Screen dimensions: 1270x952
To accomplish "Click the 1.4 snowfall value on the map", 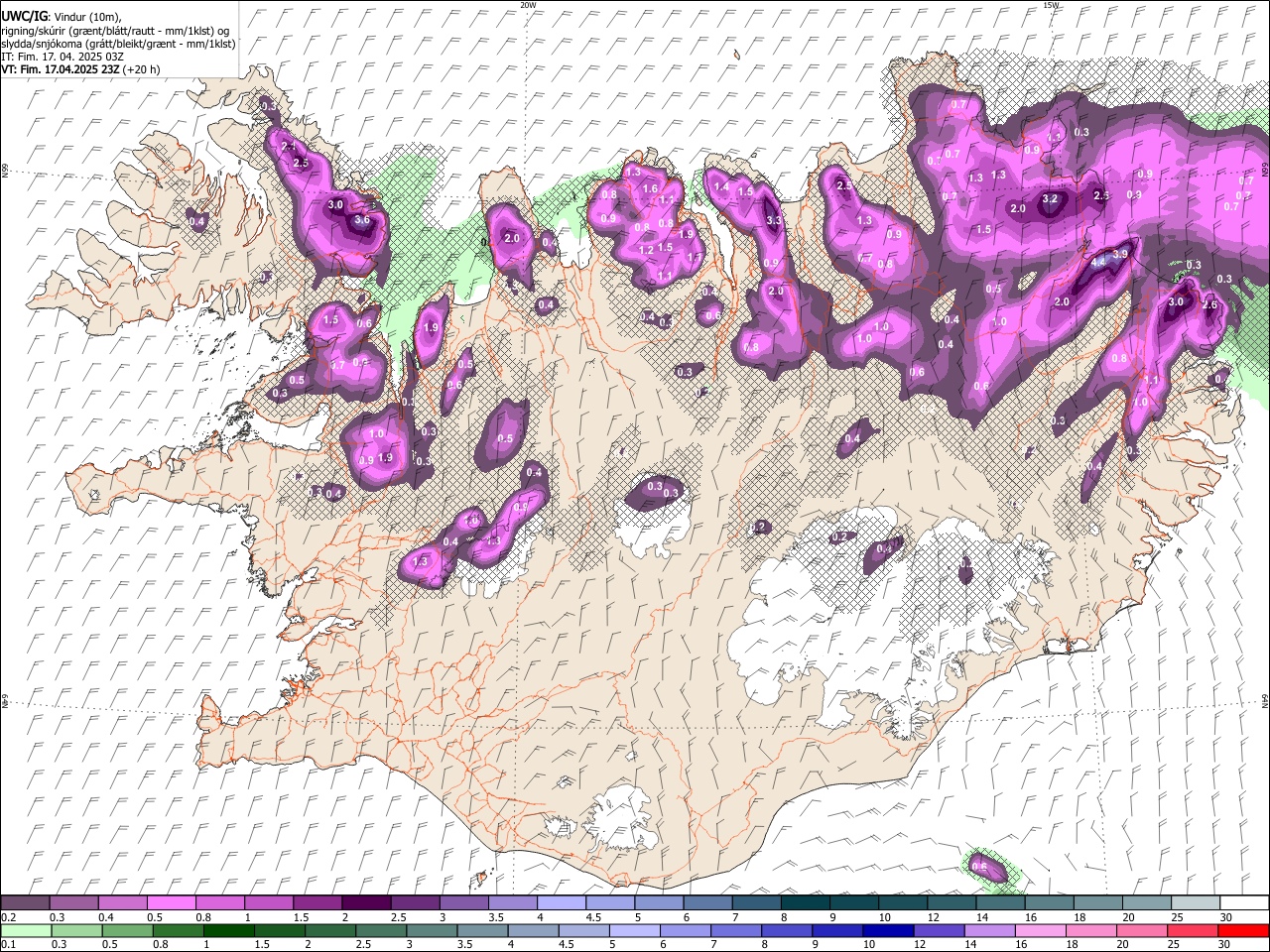I will pyautogui.click(x=722, y=186).
